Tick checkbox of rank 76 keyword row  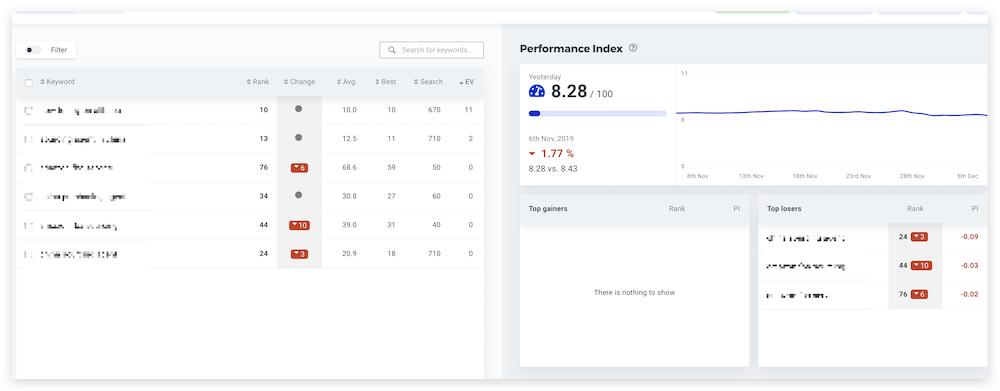pos(28,168)
